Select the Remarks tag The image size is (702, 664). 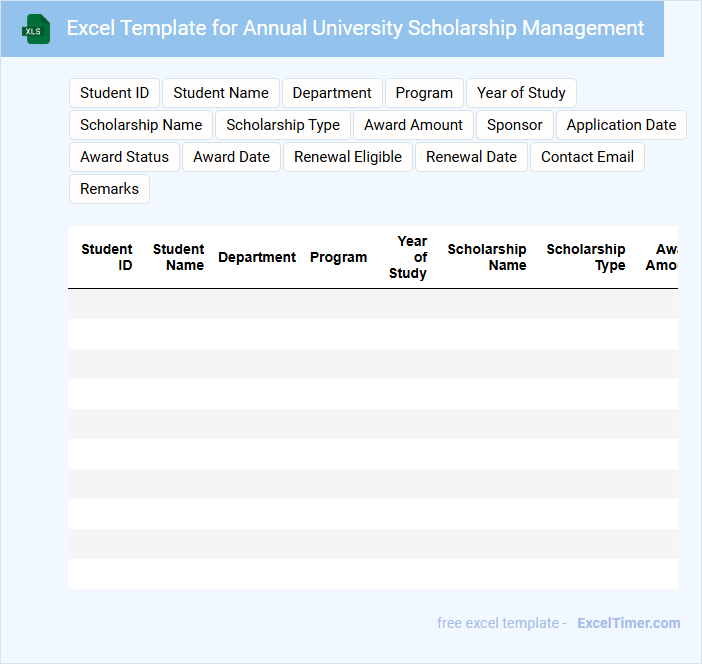point(109,189)
